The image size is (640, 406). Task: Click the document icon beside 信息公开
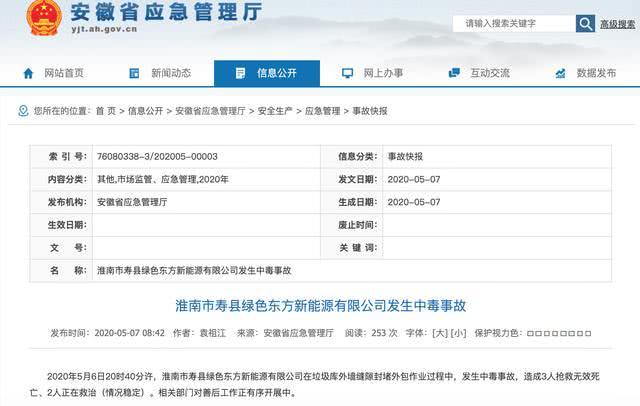[240, 73]
